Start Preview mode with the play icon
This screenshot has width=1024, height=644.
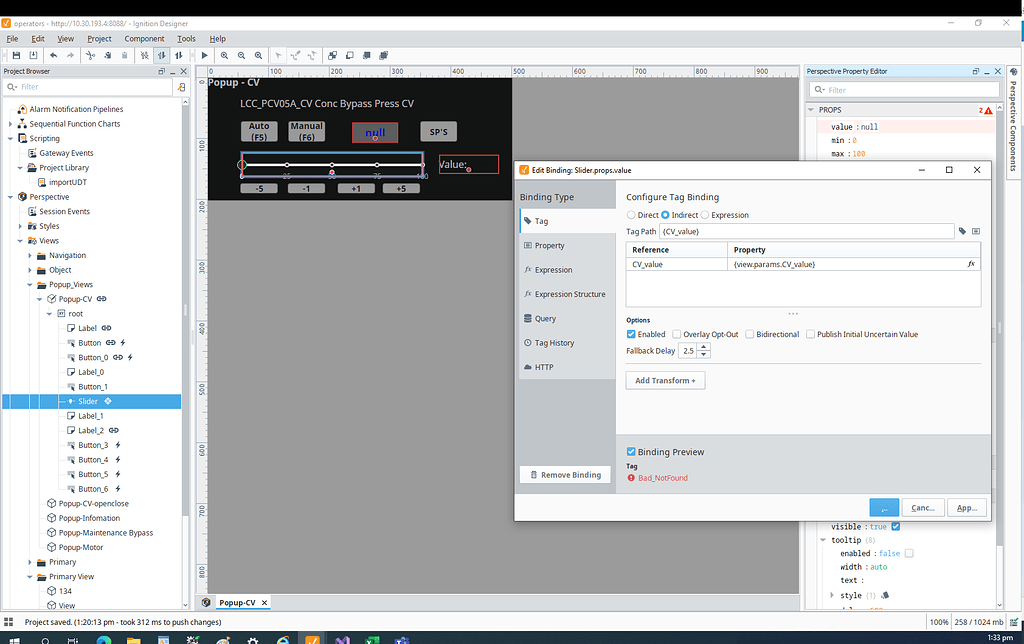[204, 56]
